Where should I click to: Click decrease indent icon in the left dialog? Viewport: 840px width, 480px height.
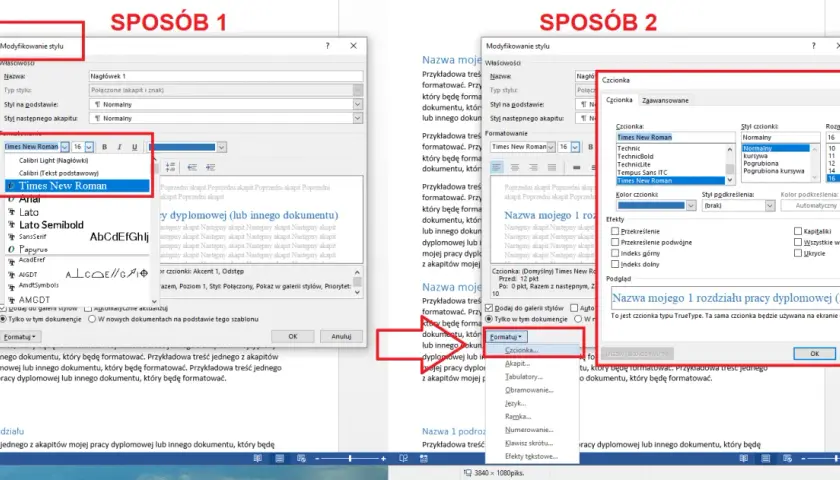pos(192,167)
